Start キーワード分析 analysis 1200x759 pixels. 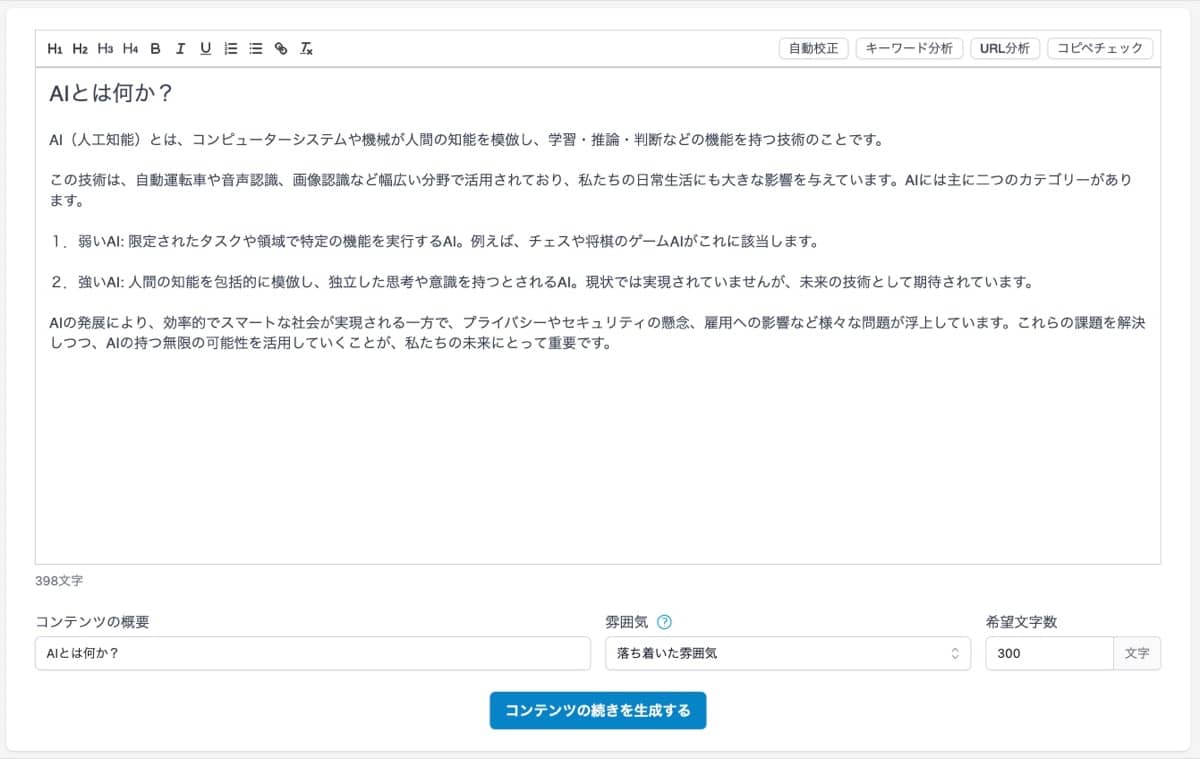point(909,47)
